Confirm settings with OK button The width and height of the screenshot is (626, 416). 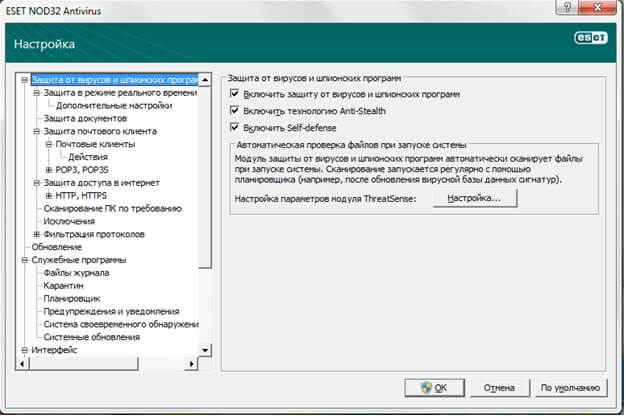pos(434,388)
